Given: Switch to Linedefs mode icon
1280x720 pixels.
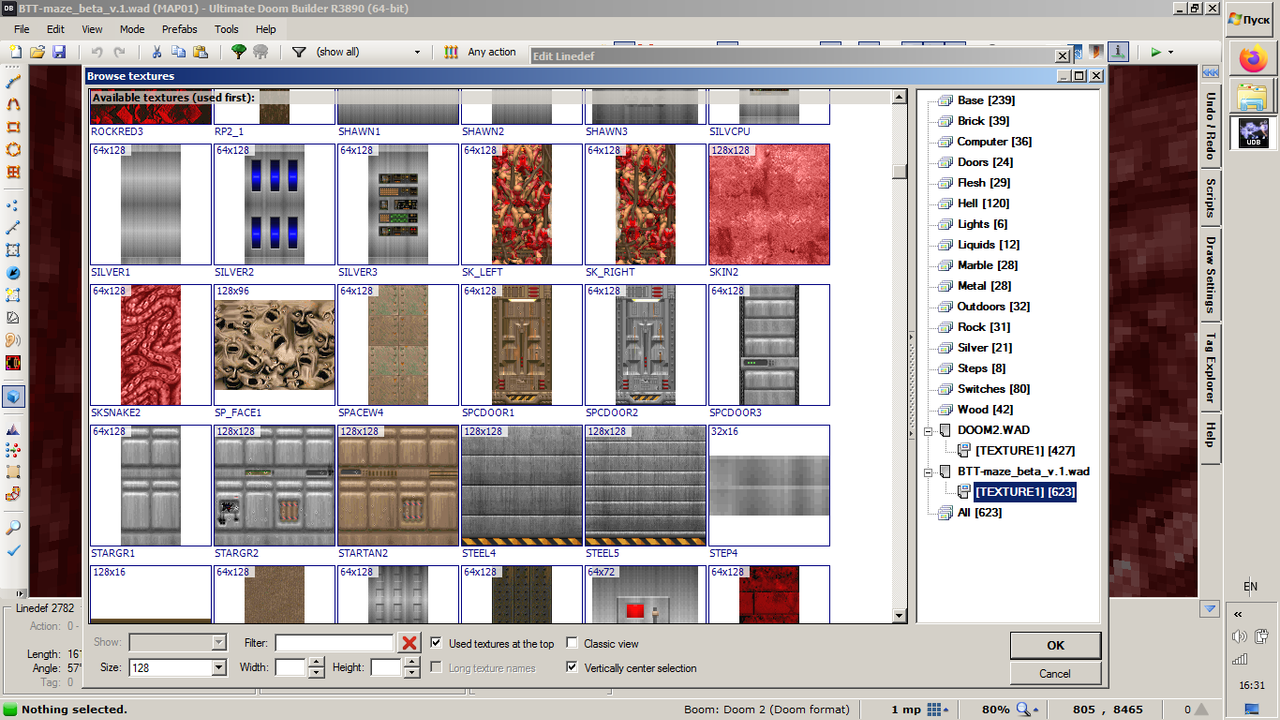Looking at the screenshot, I should [x=14, y=227].
